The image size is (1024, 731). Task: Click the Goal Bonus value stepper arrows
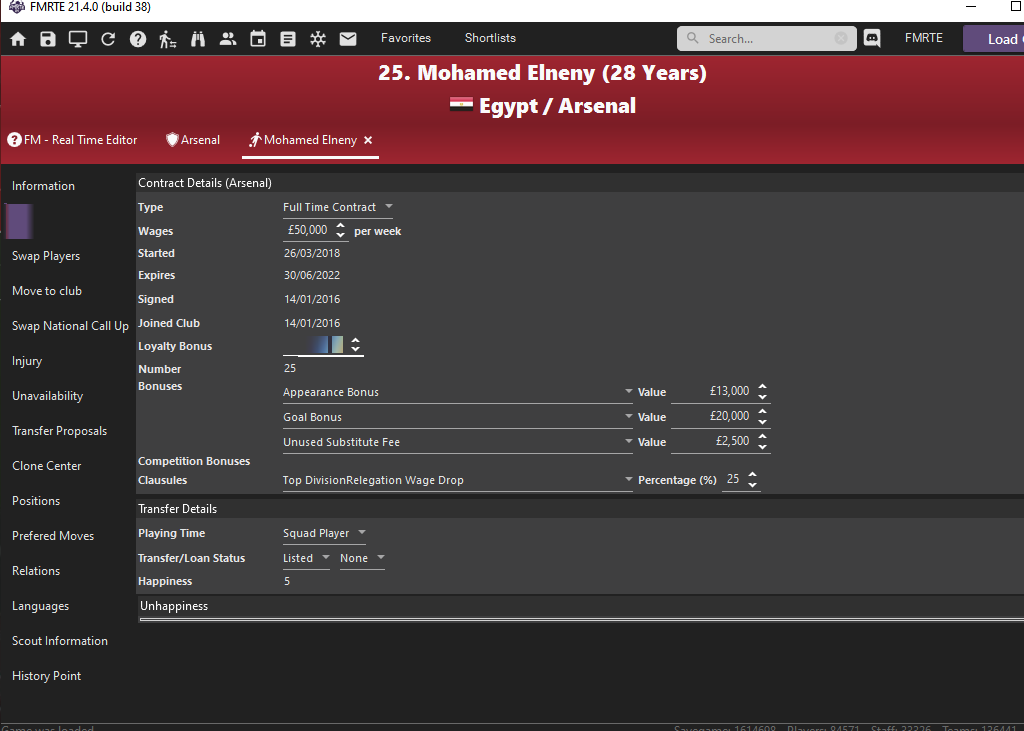(x=762, y=416)
